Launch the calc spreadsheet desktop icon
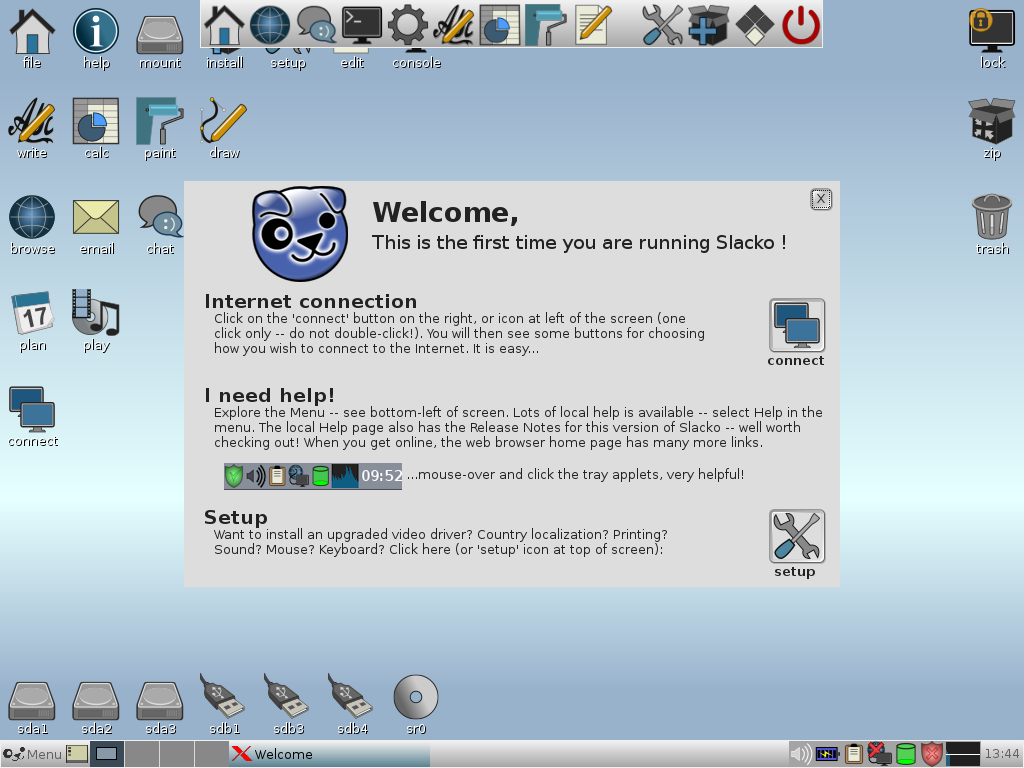Viewport: 1024px width, 768px height. pyautogui.click(x=96, y=129)
